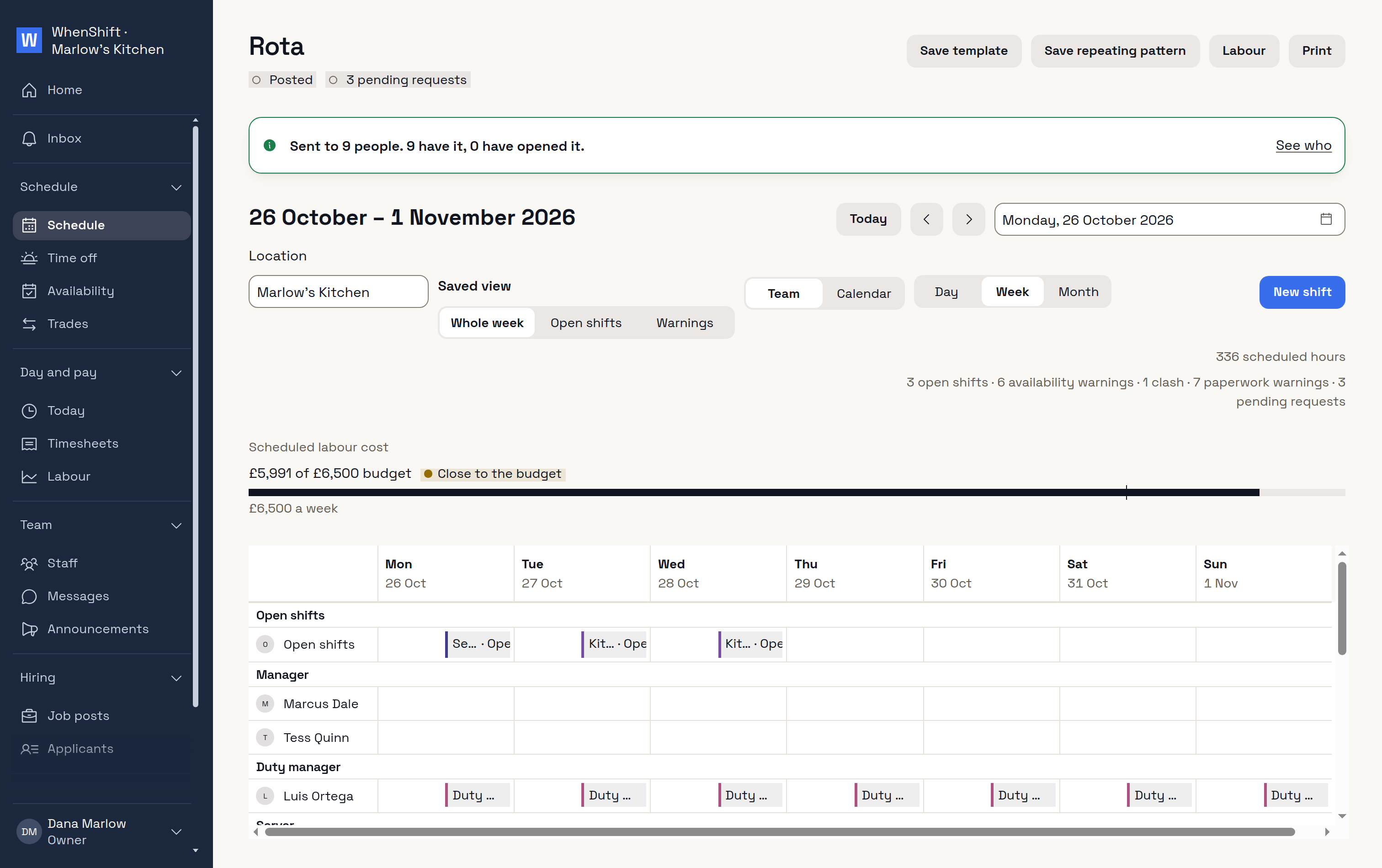Open Messages in sidebar
The width and height of the screenshot is (1382, 868).
click(x=102, y=596)
